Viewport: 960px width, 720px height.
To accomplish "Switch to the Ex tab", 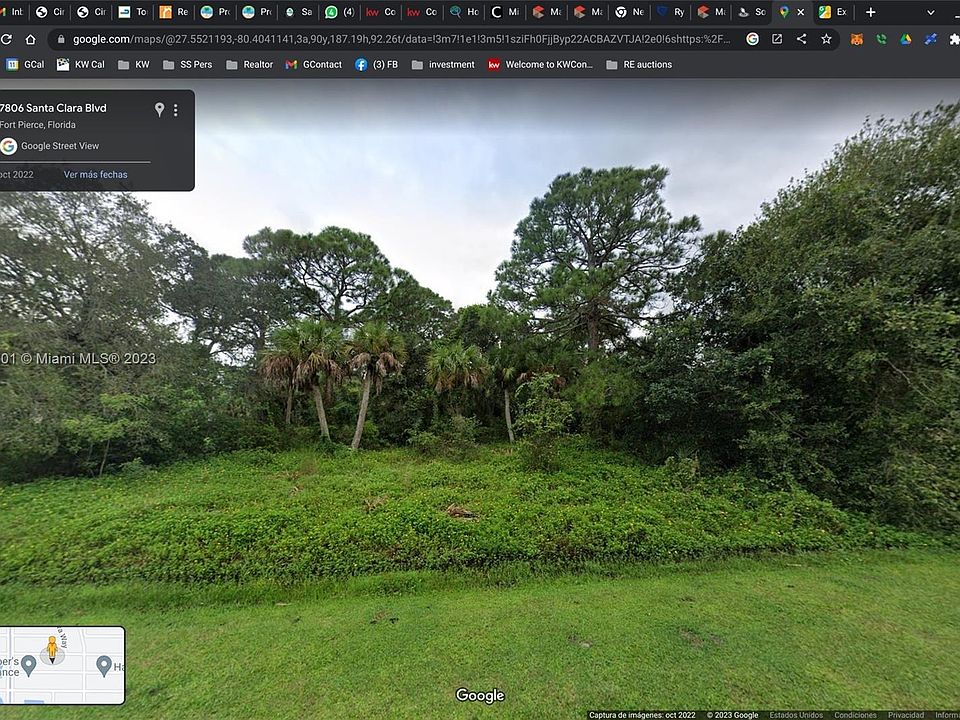I will (834, 12).
